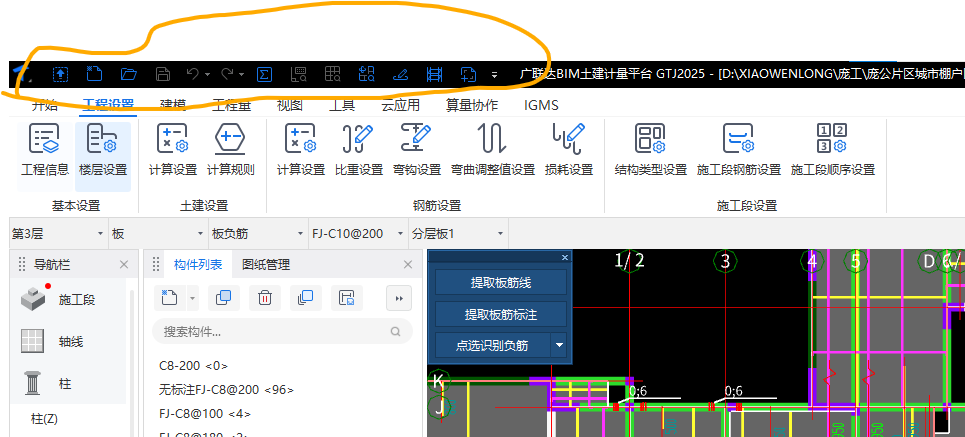The image size is (965, 437).
Task: Select 施工段 in the navigation bar
Action: (66, 300)
